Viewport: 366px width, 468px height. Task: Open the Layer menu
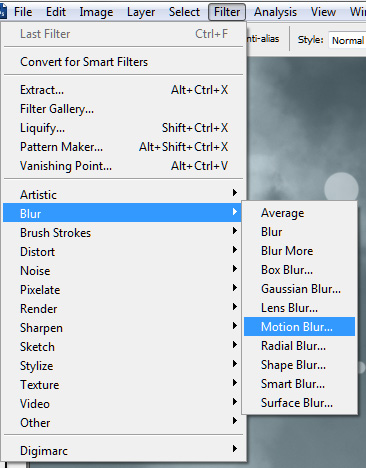(141, 12)
